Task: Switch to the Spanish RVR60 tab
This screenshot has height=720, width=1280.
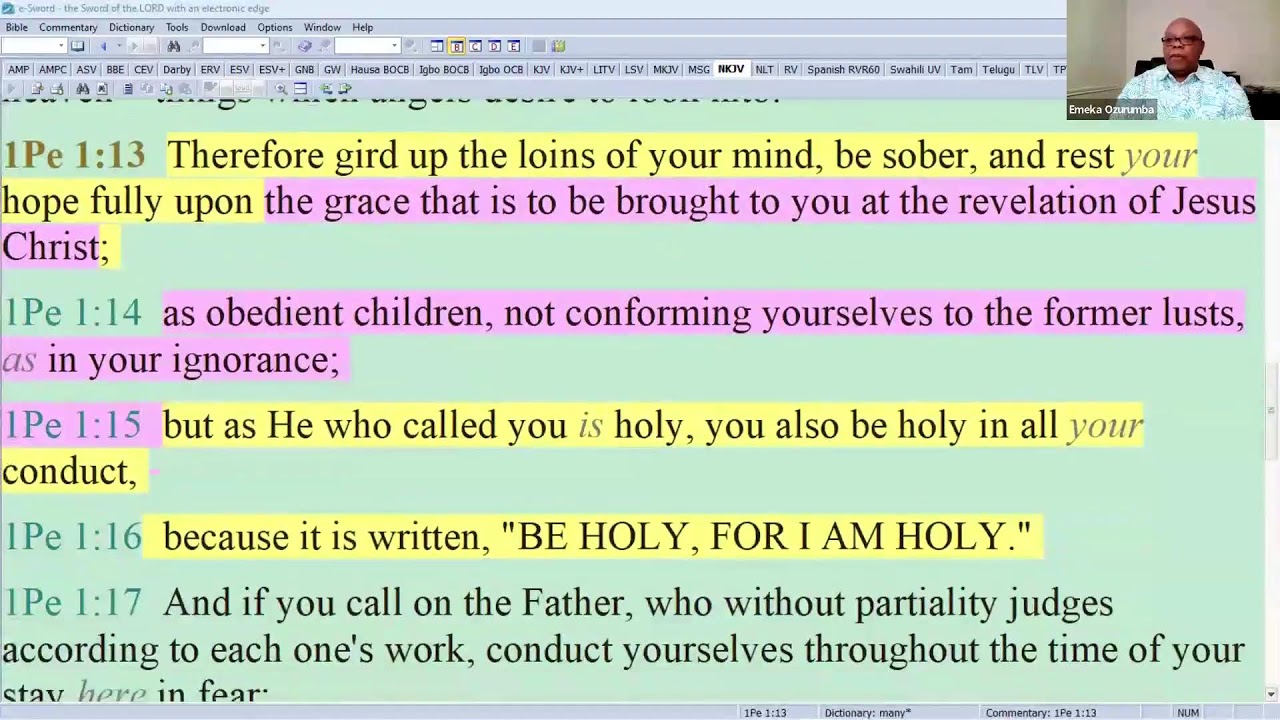Action: [843, 70]
